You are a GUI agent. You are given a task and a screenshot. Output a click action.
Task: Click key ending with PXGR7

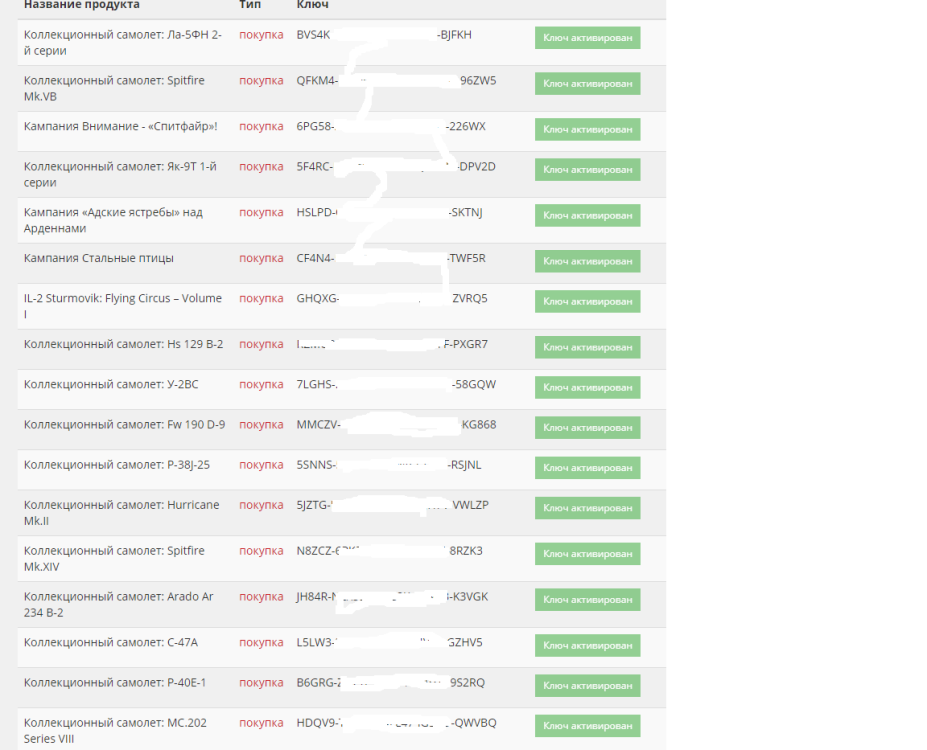393,344
